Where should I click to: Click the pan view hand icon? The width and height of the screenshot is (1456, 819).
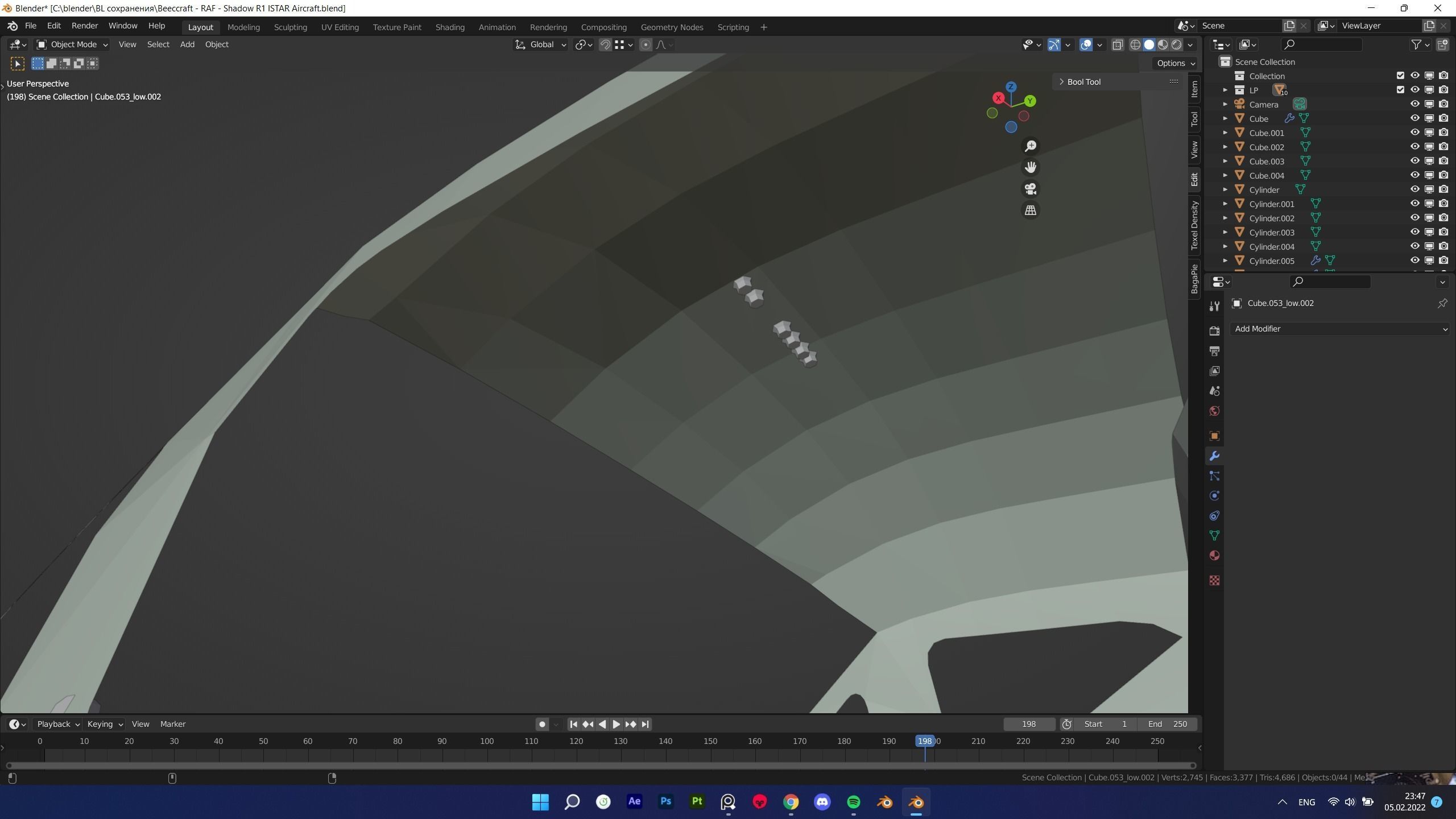1030,167
